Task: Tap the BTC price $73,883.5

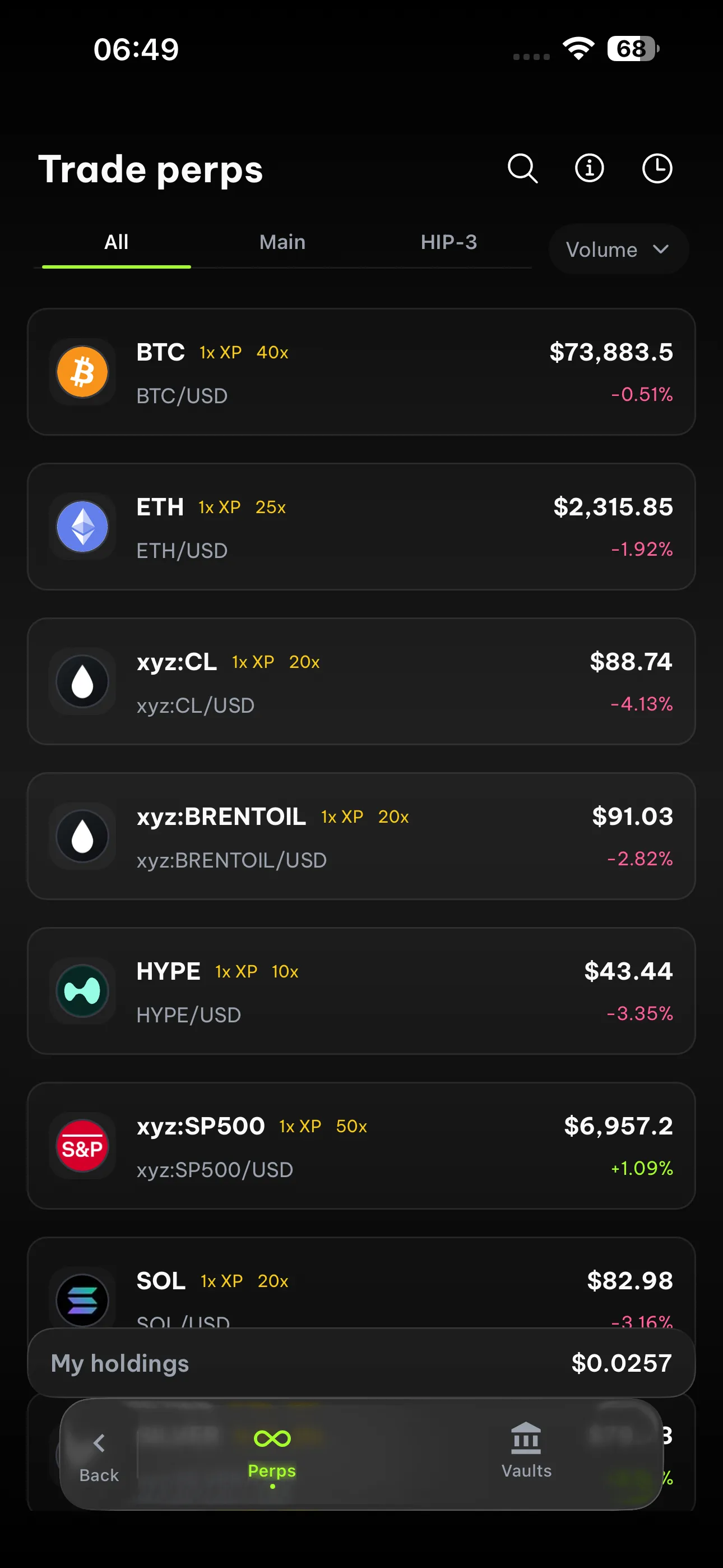Action: [x=610, y=352]
